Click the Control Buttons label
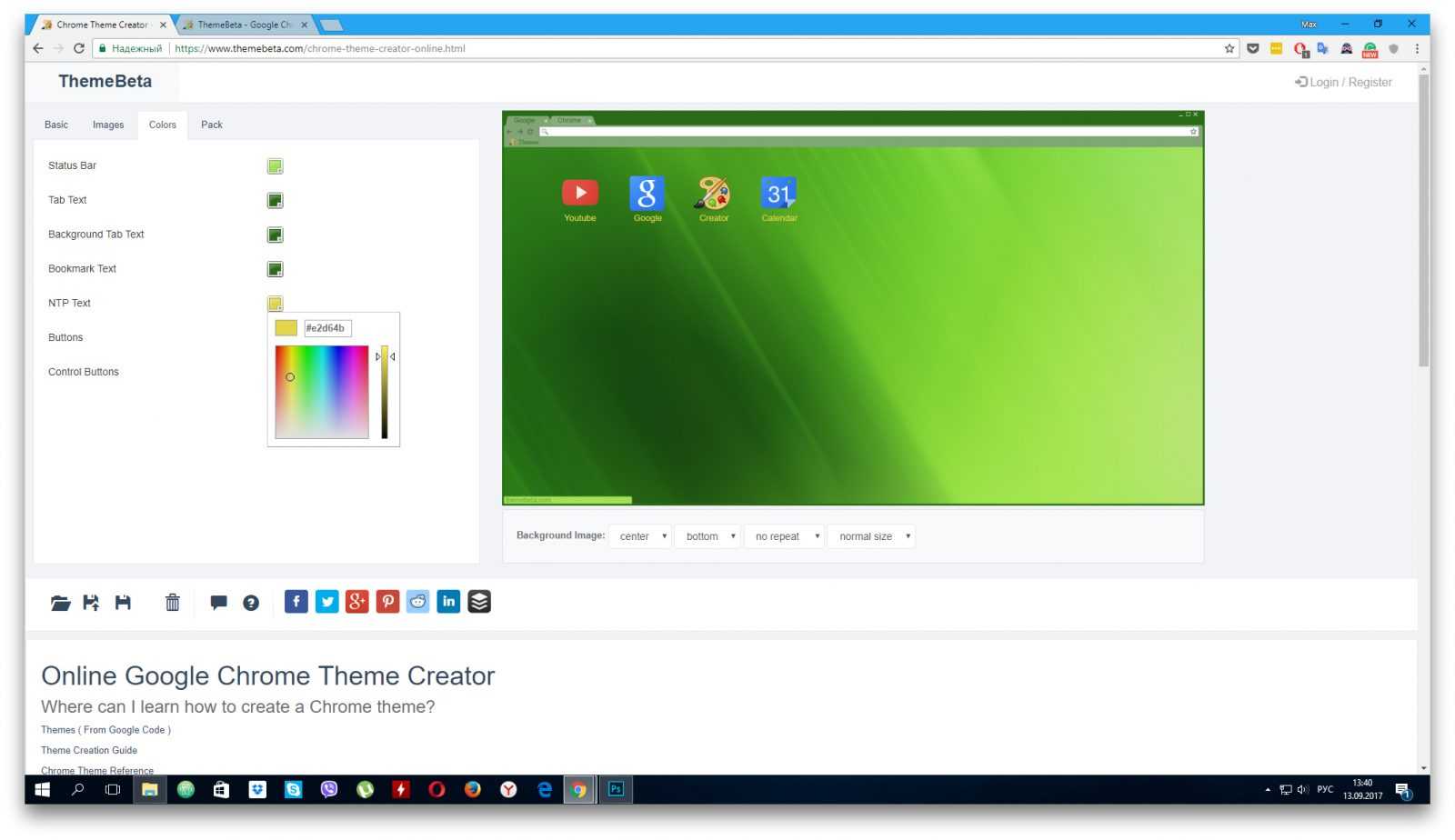This screenshot has height=840, width=1455. click(x=84, y=372)
